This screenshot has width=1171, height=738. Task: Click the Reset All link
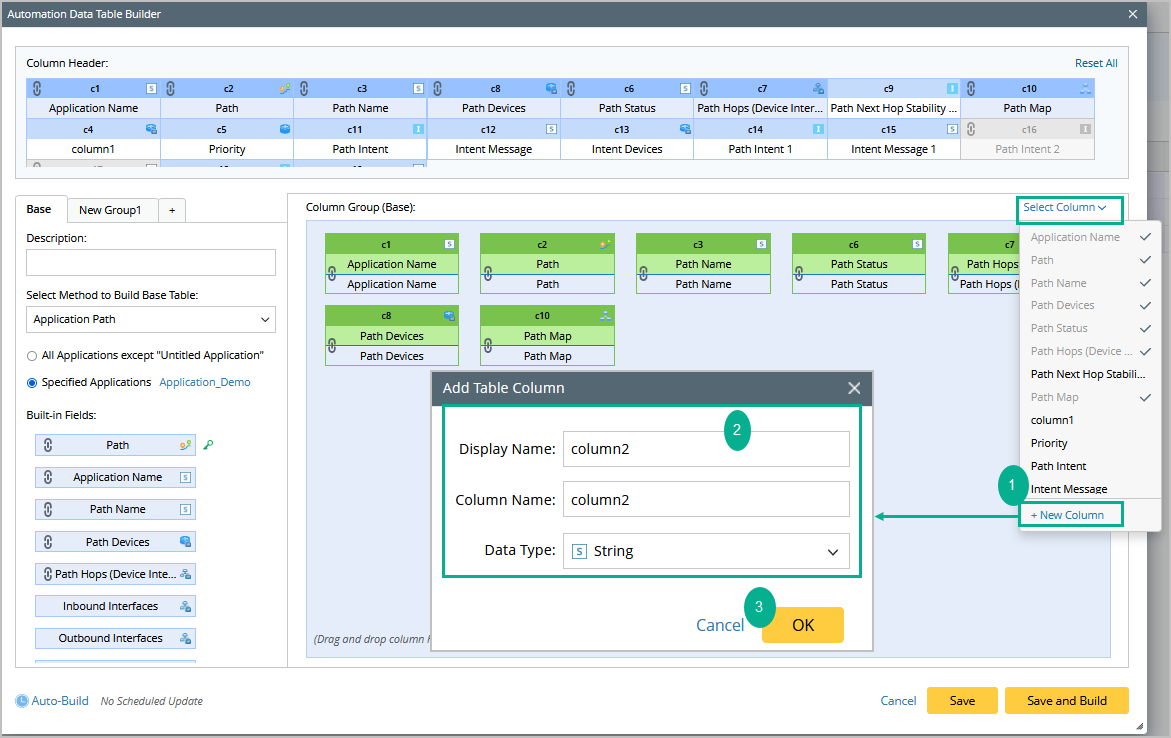pyautogui.click(x=1096, y=63)
